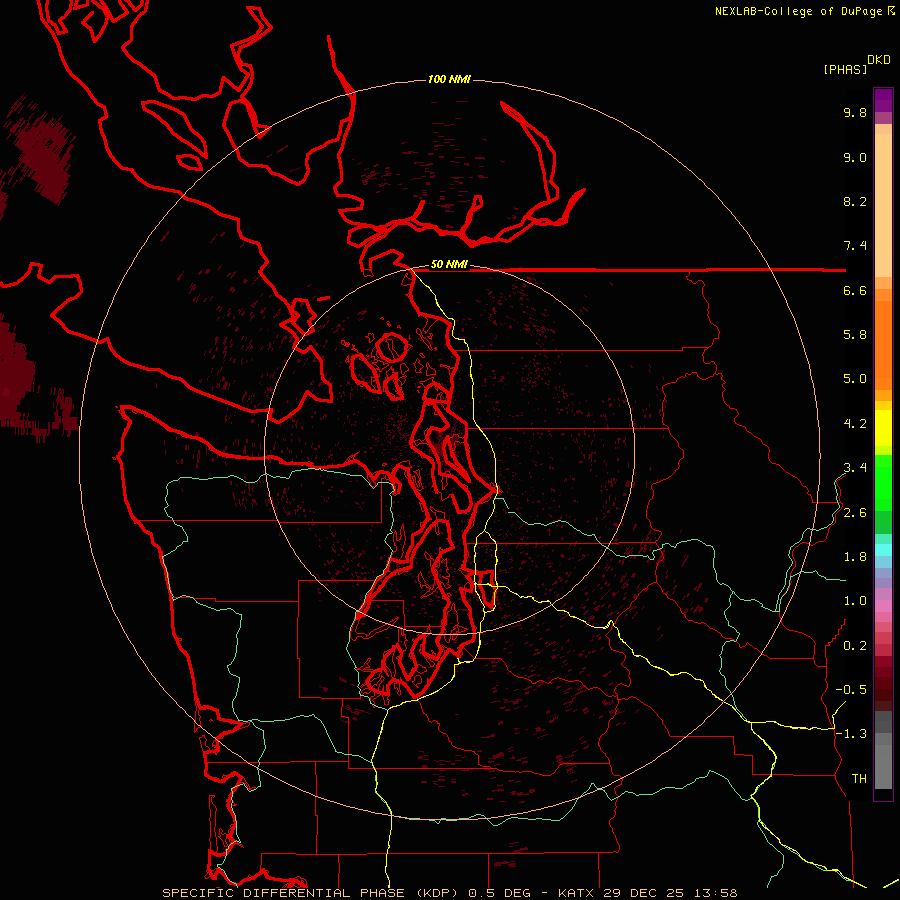Click the 4.2 legend value

pos(855,424)
